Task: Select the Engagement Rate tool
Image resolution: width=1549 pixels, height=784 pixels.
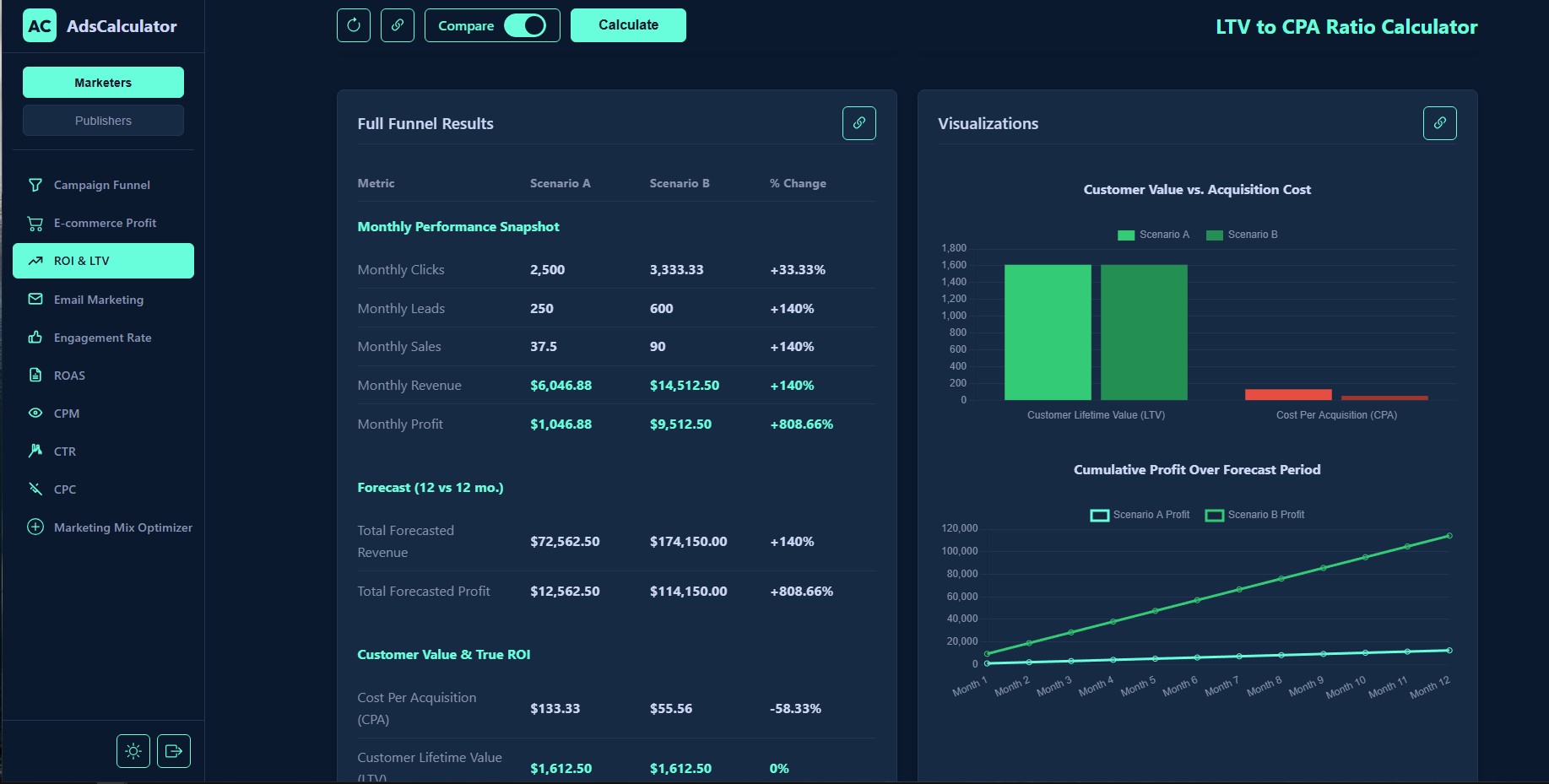Action: pyautogui.click(x=102, y=338)
